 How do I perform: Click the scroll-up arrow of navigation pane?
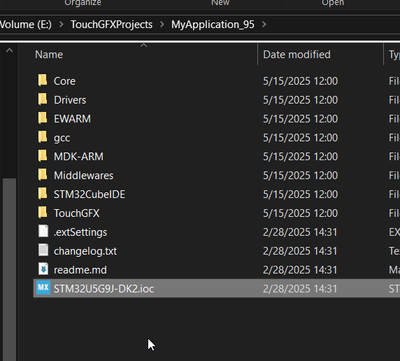point(9,51)
